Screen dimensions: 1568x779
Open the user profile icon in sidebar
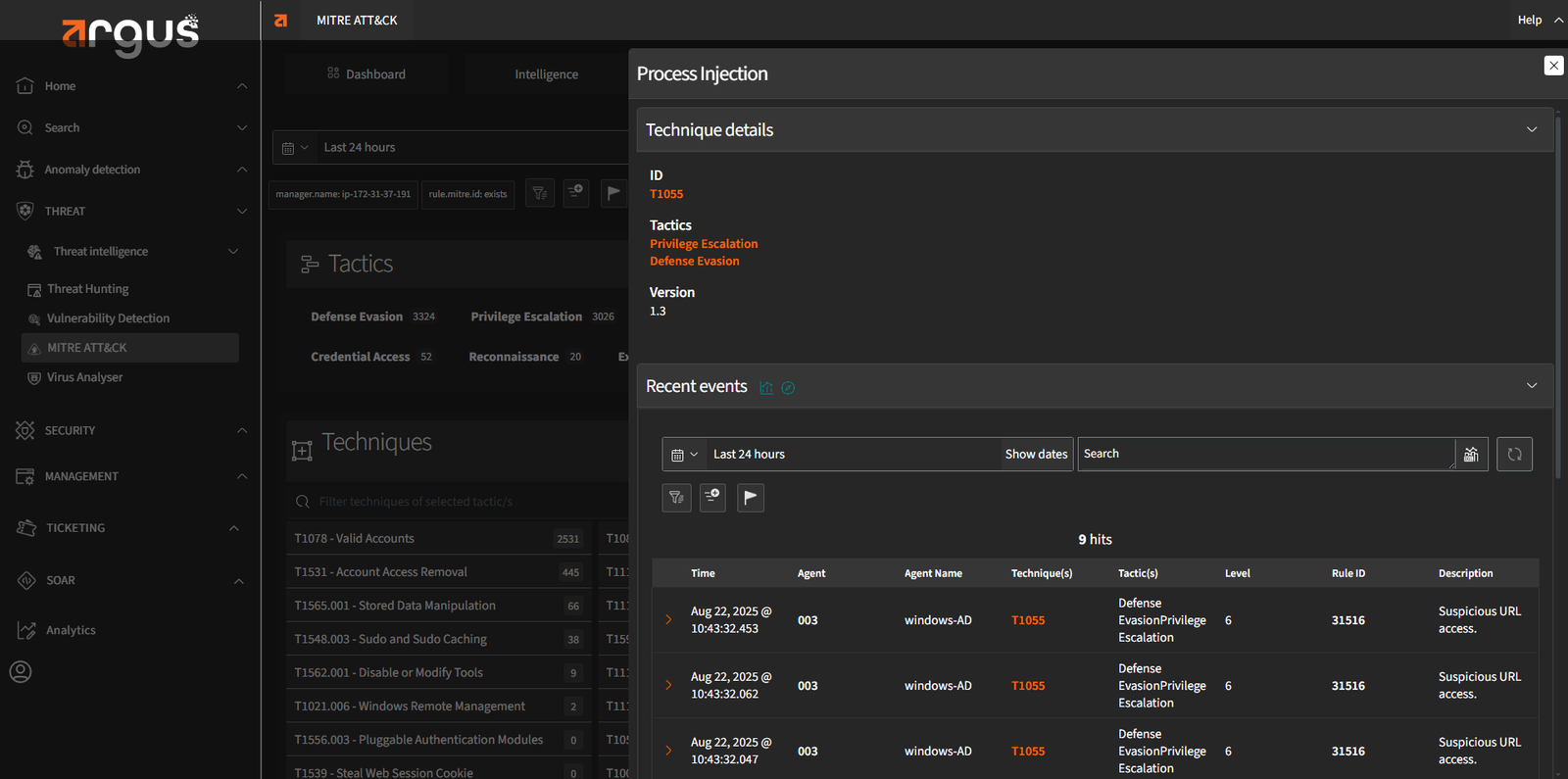(21, 671)
